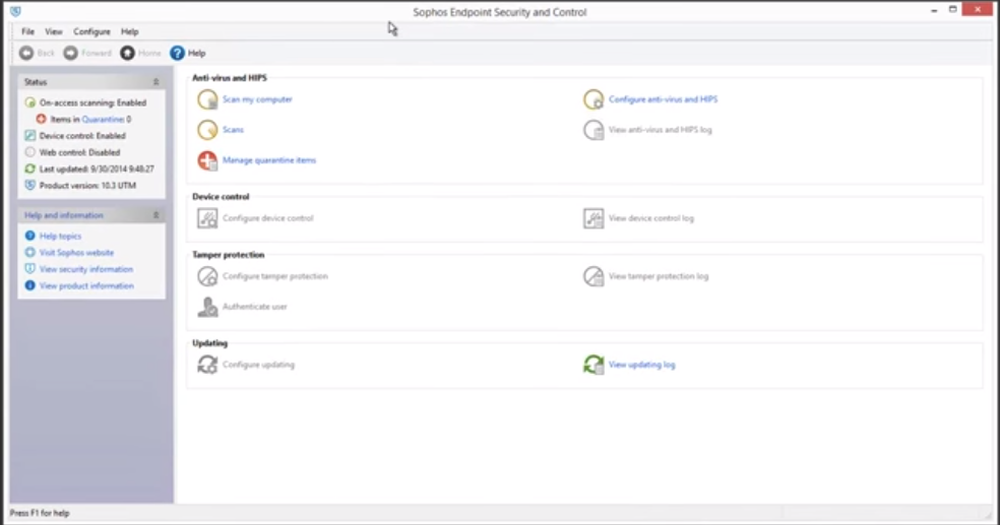
Task: Click the Last updated refresh icon
Action: click(30, 169)
